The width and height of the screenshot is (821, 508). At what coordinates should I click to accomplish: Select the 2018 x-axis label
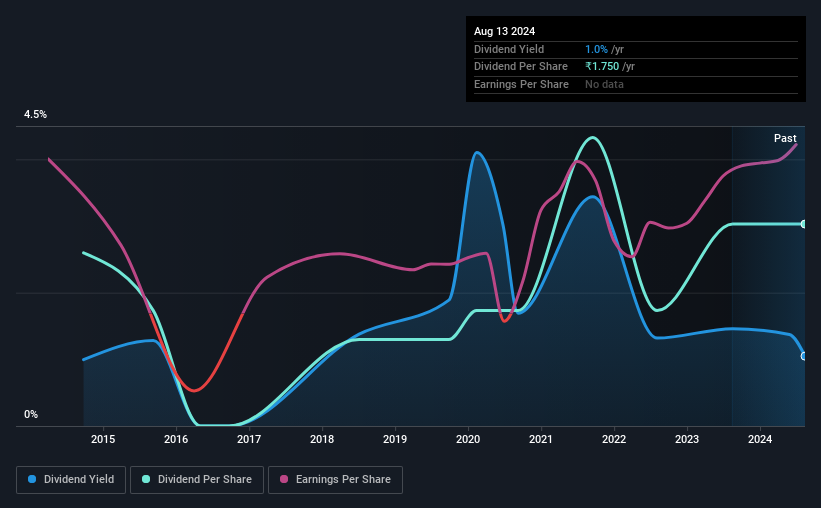(x=322, y=439)
